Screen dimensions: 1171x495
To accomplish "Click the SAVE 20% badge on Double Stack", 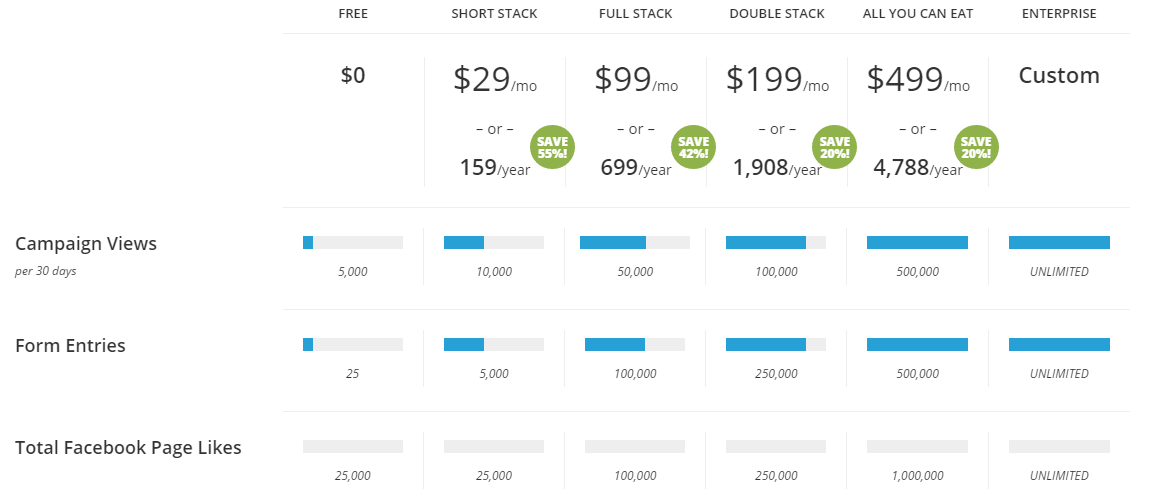I will coord(835,147).
